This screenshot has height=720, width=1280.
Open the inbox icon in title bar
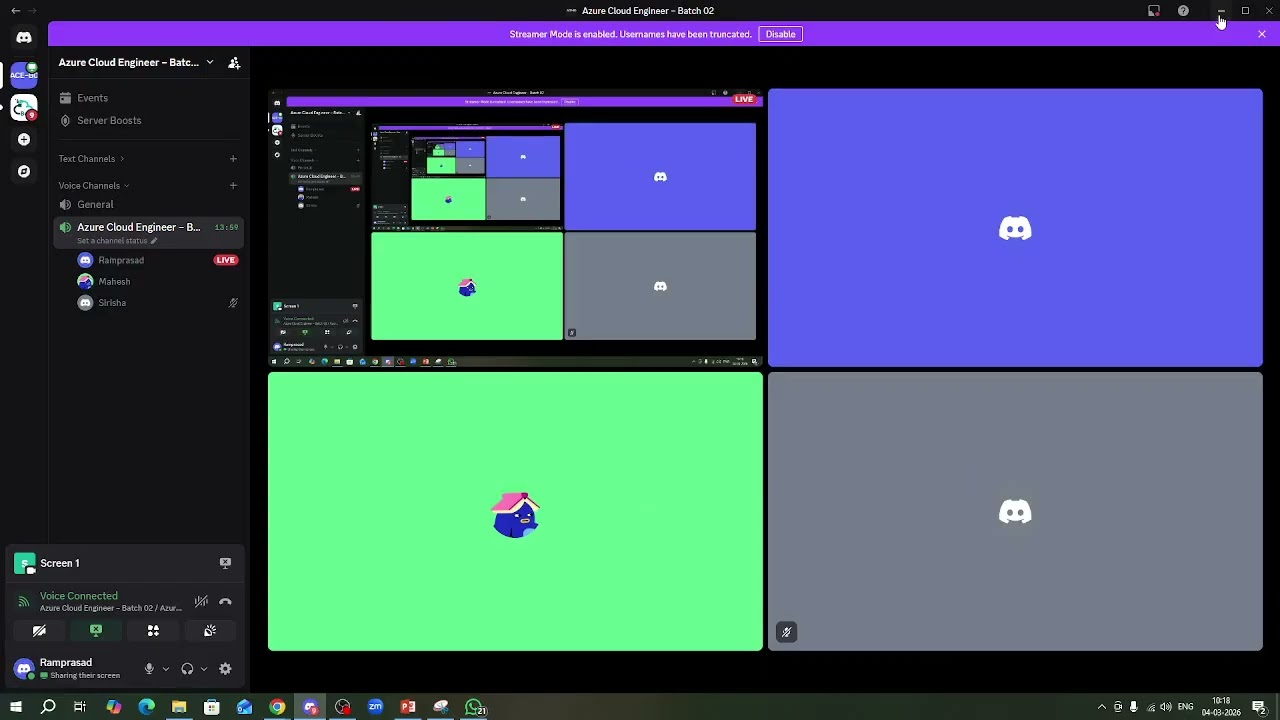point(1154,11)
